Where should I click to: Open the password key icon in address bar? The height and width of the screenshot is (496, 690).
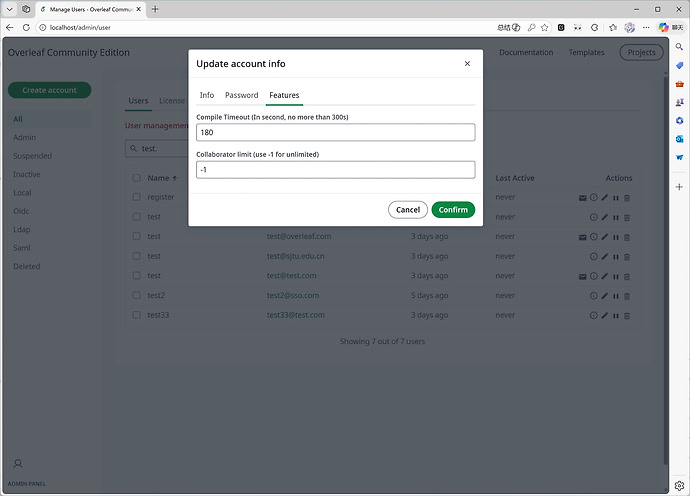(x=532, y=27)
